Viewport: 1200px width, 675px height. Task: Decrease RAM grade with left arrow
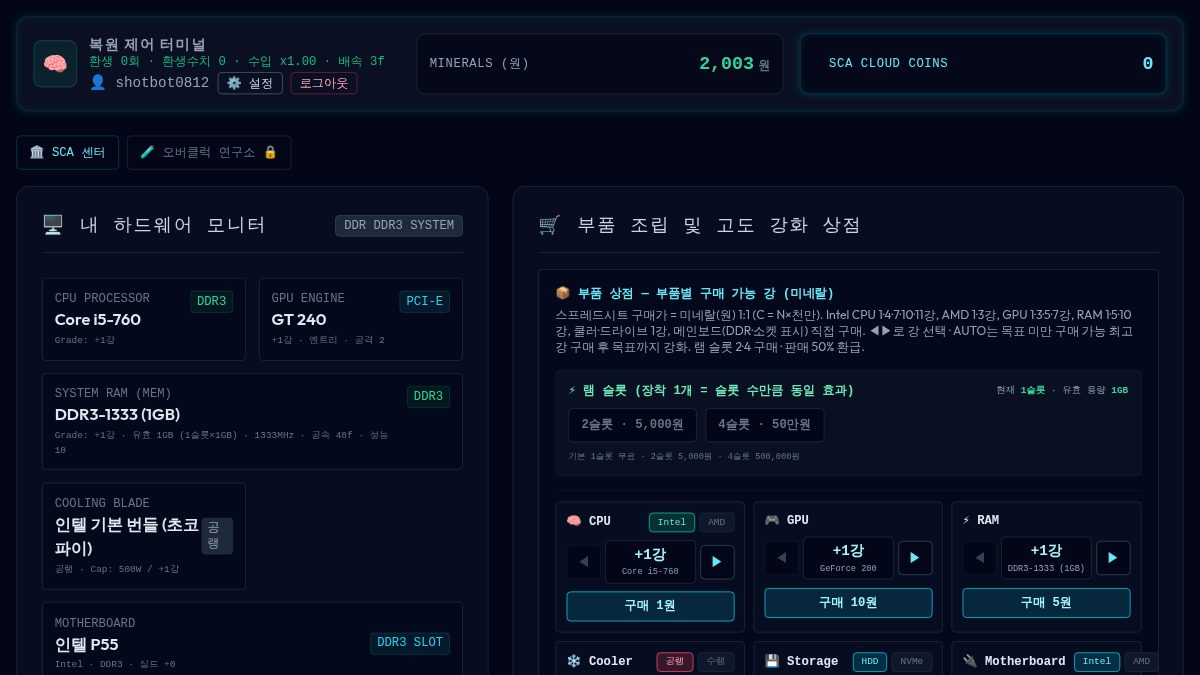pyautogui.click(x=980, y=558)
